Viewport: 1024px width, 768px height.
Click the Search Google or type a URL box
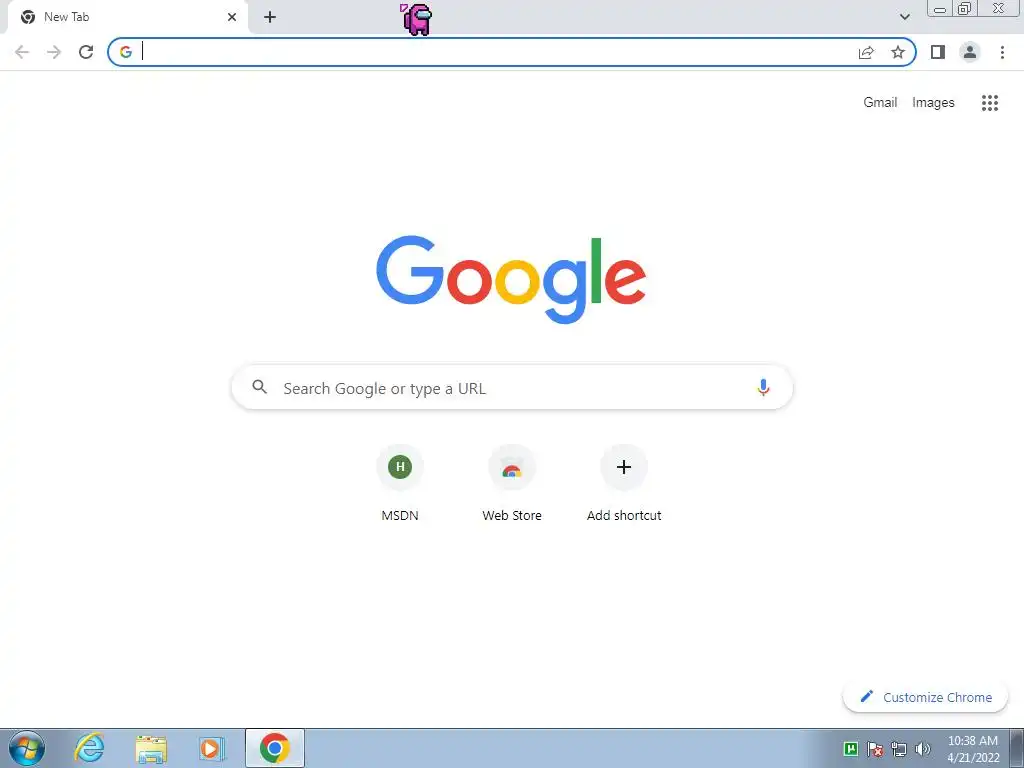click(x=512, y=388)
